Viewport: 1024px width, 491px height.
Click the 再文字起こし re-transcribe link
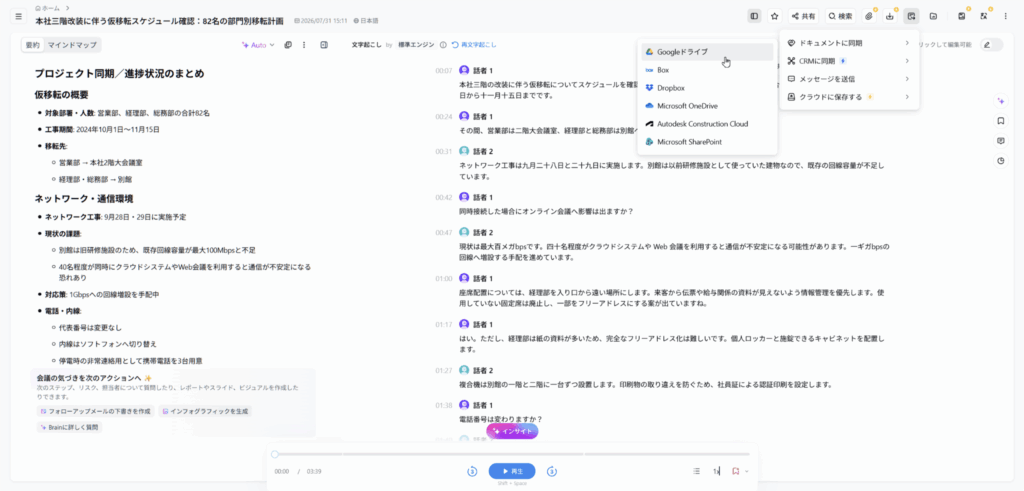[x=474, y=45]
